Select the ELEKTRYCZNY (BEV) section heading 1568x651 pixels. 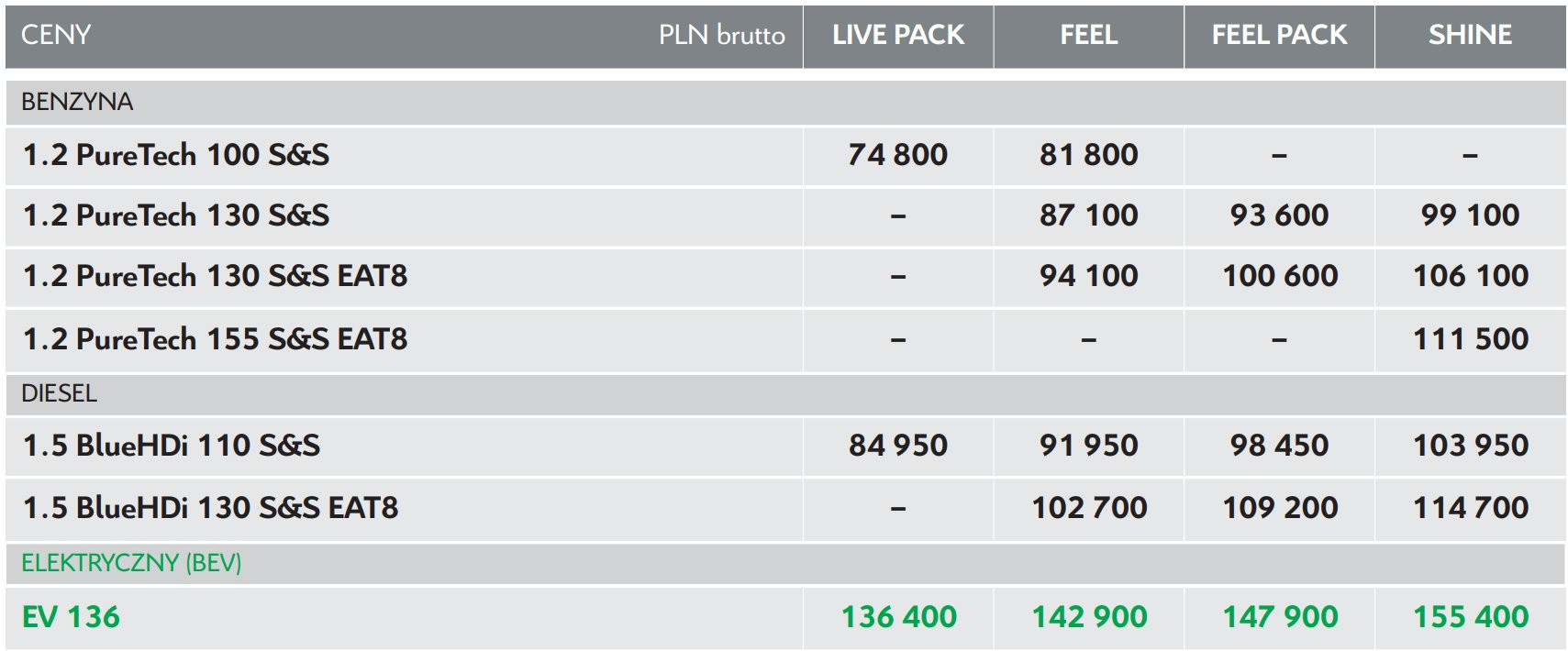pos(131,563)
